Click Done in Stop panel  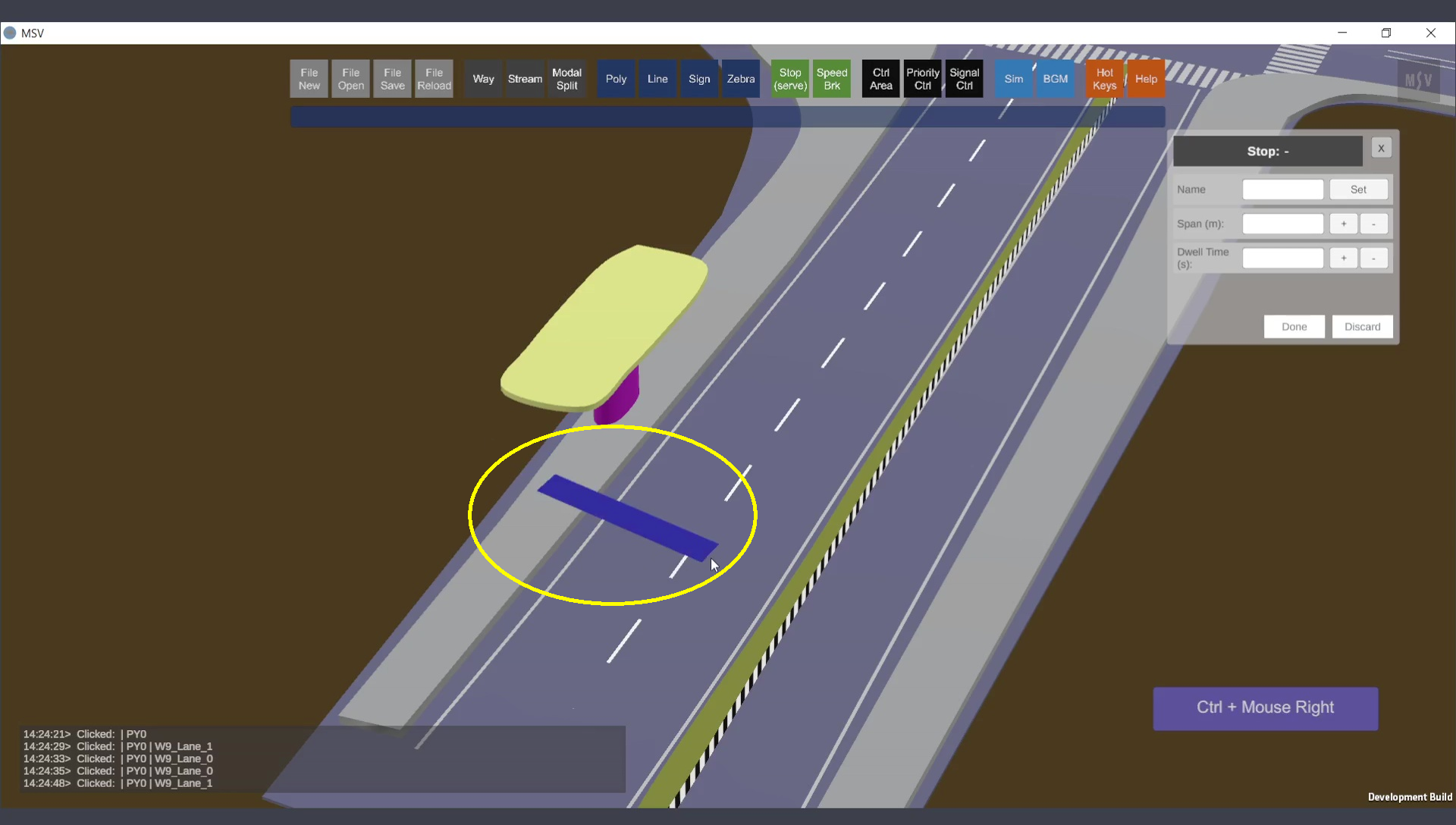[1294, 327]
